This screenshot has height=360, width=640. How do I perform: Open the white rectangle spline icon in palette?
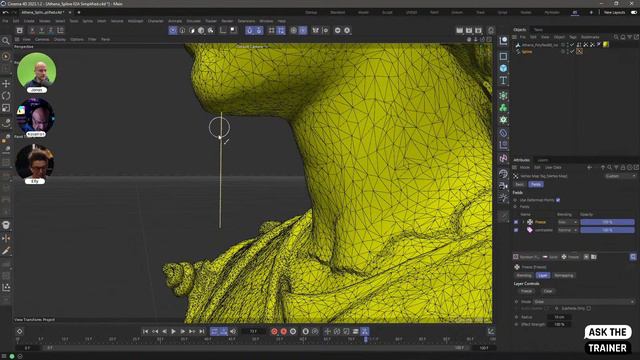coord(503,56)
